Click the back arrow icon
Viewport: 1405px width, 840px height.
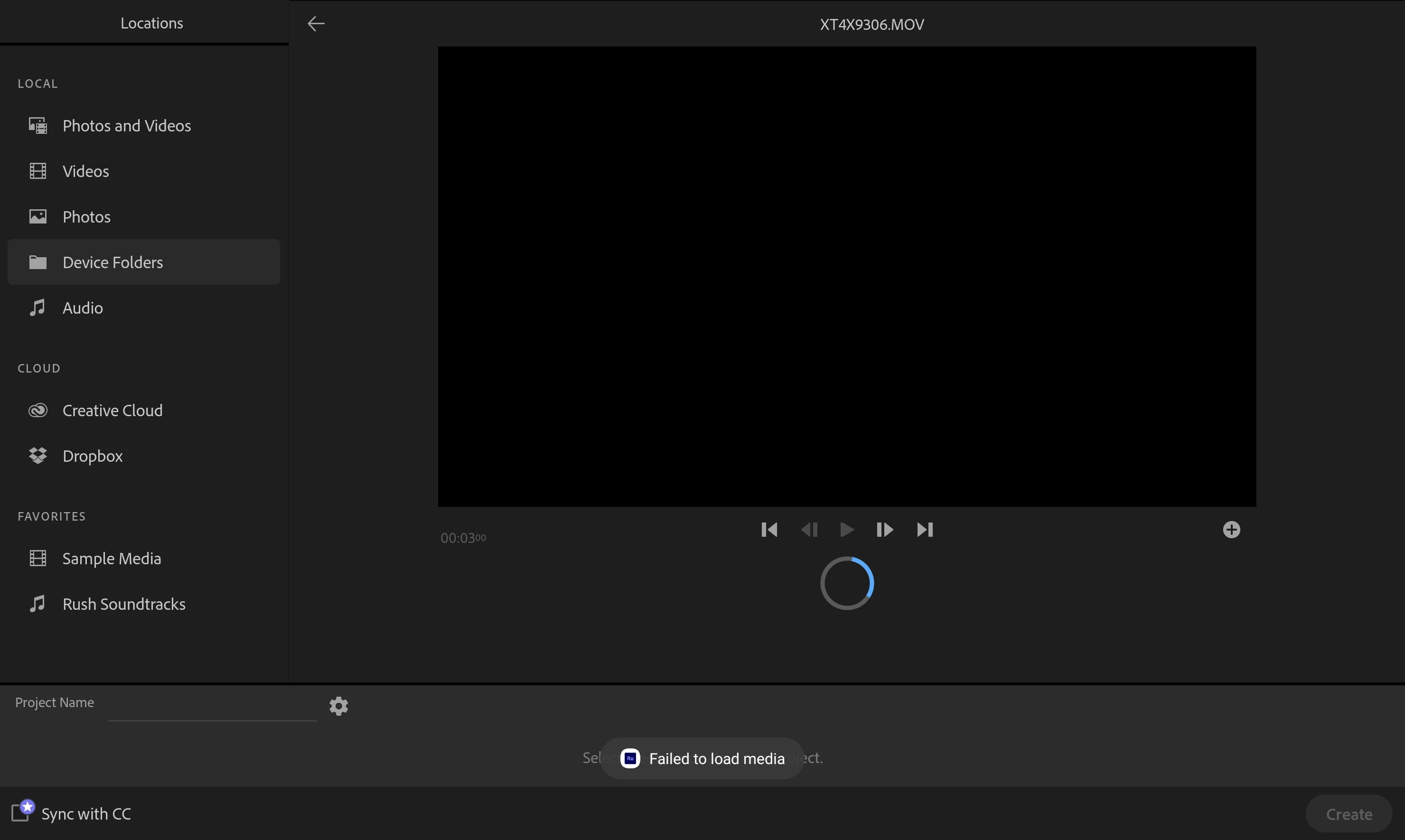[316, 24]
